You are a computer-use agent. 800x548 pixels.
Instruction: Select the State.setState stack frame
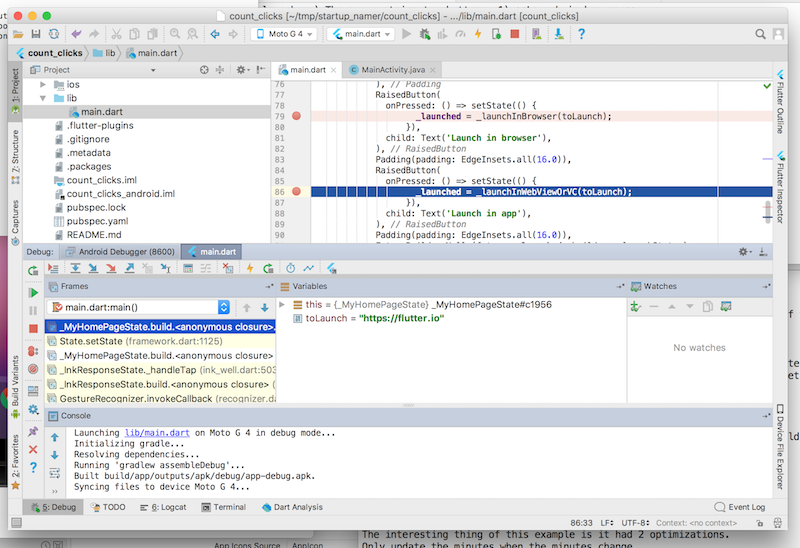(160, 341)
